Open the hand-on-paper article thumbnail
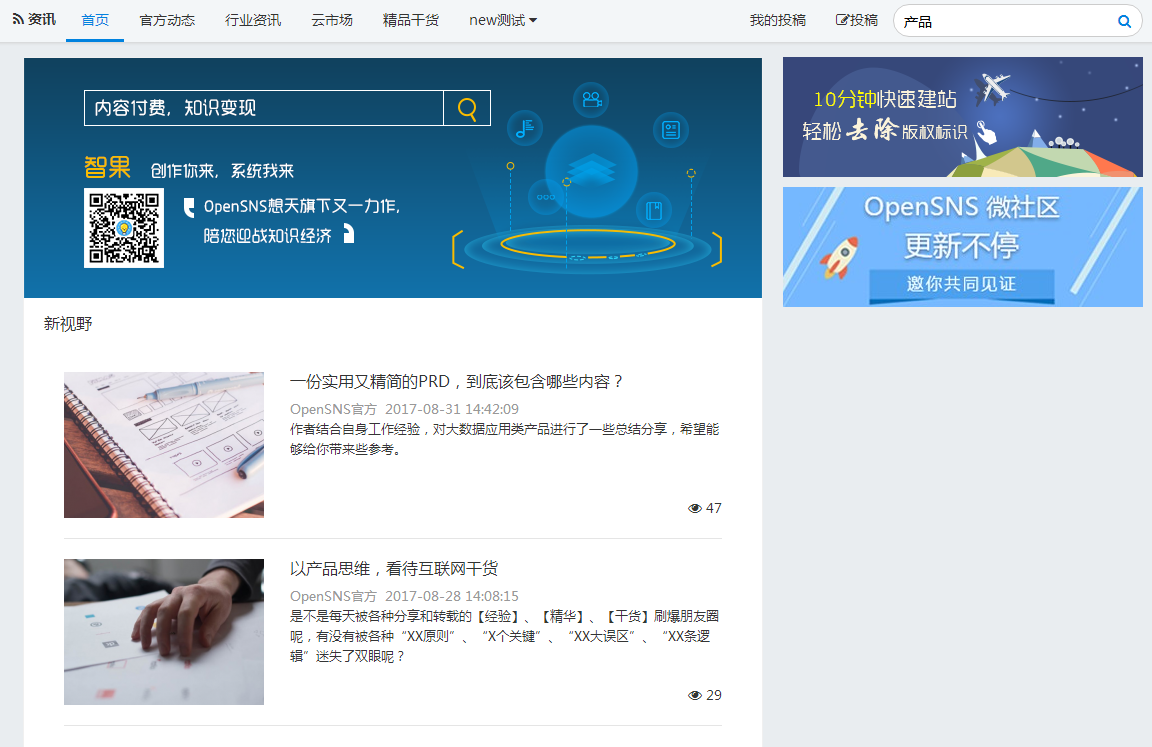 (164, 632)
